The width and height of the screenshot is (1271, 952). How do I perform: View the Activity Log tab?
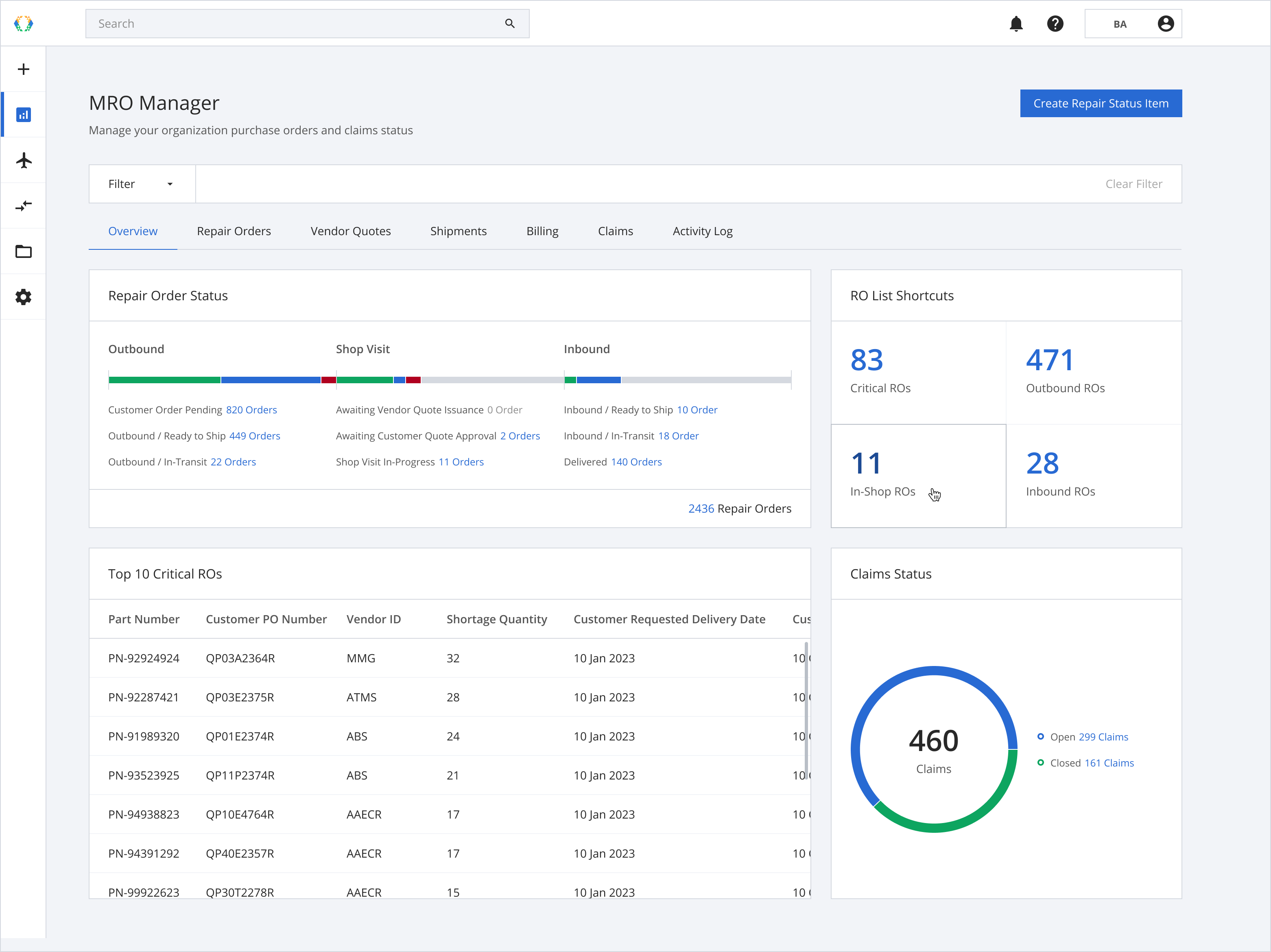tap(703, 231)
